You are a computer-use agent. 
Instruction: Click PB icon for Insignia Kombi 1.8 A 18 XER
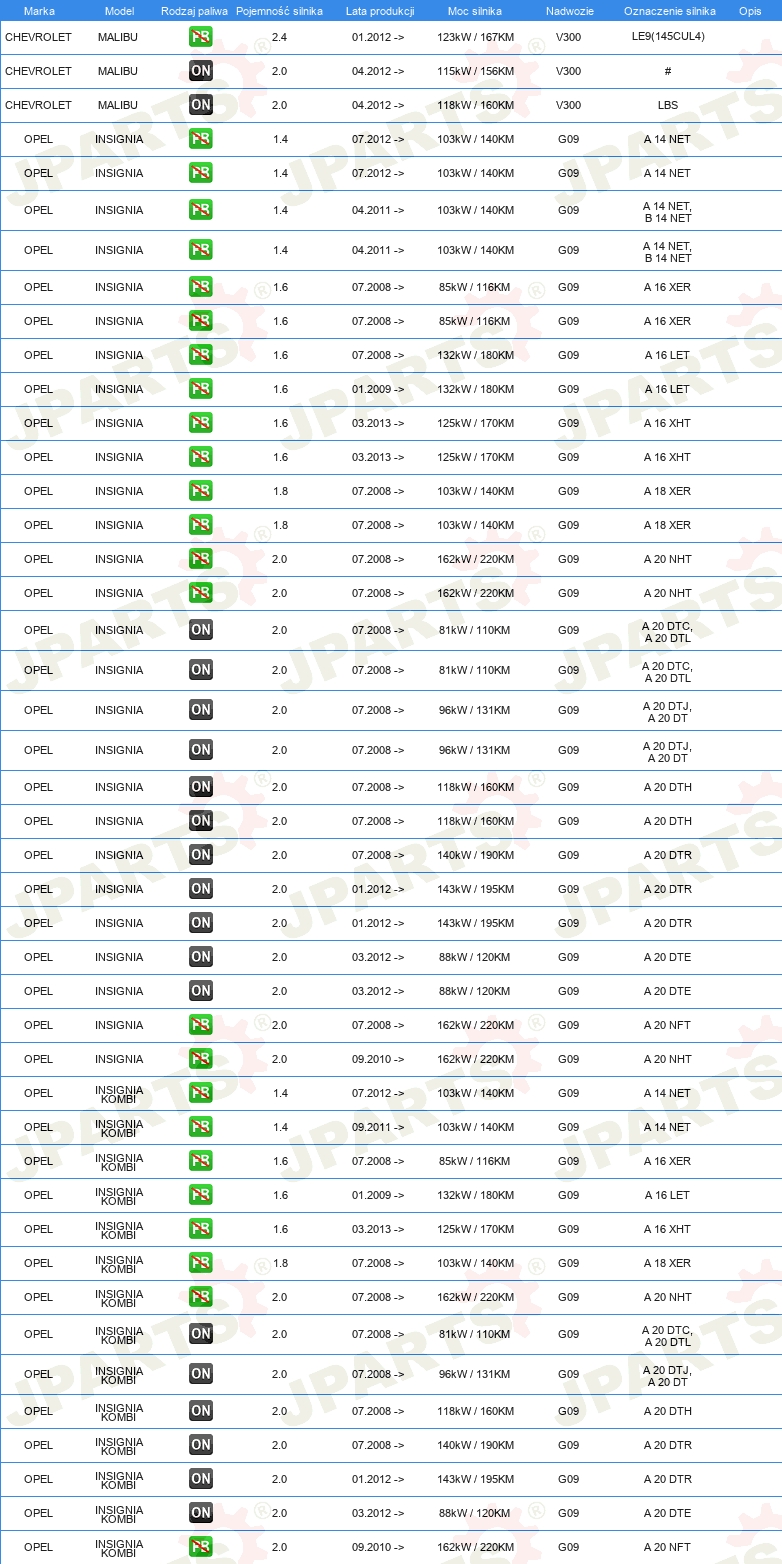coord(201,1263)
